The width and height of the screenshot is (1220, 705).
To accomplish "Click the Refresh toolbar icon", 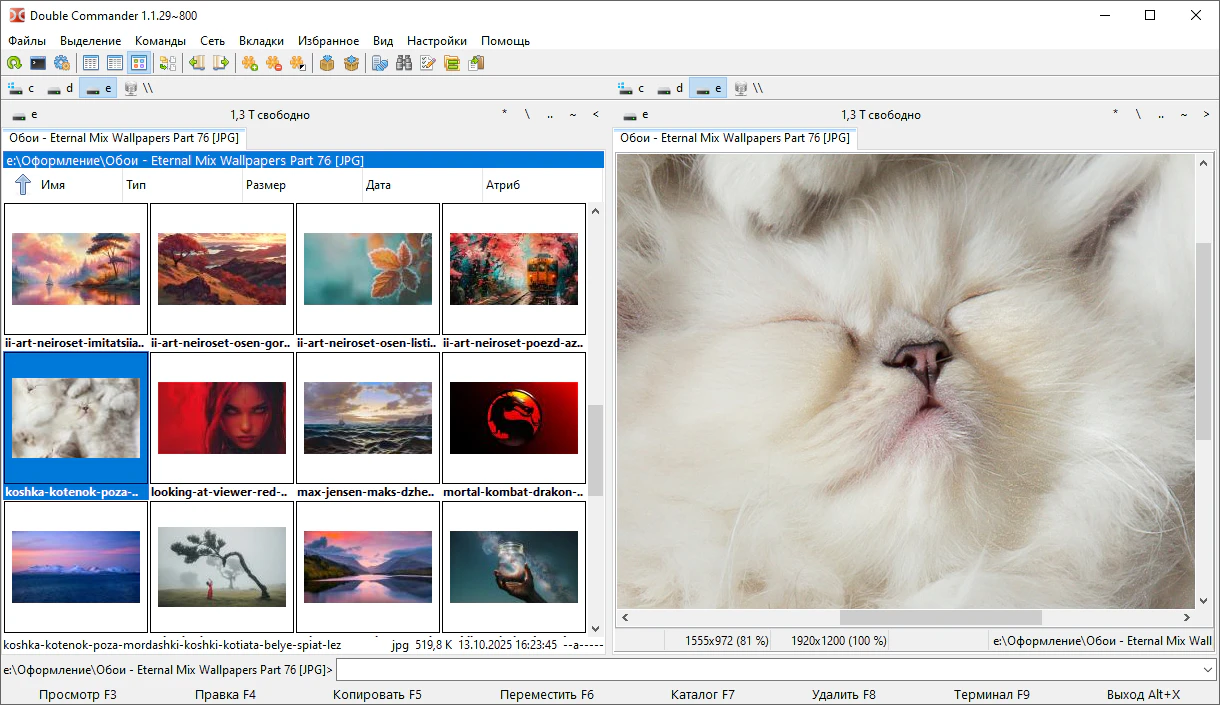I will 14,63.
